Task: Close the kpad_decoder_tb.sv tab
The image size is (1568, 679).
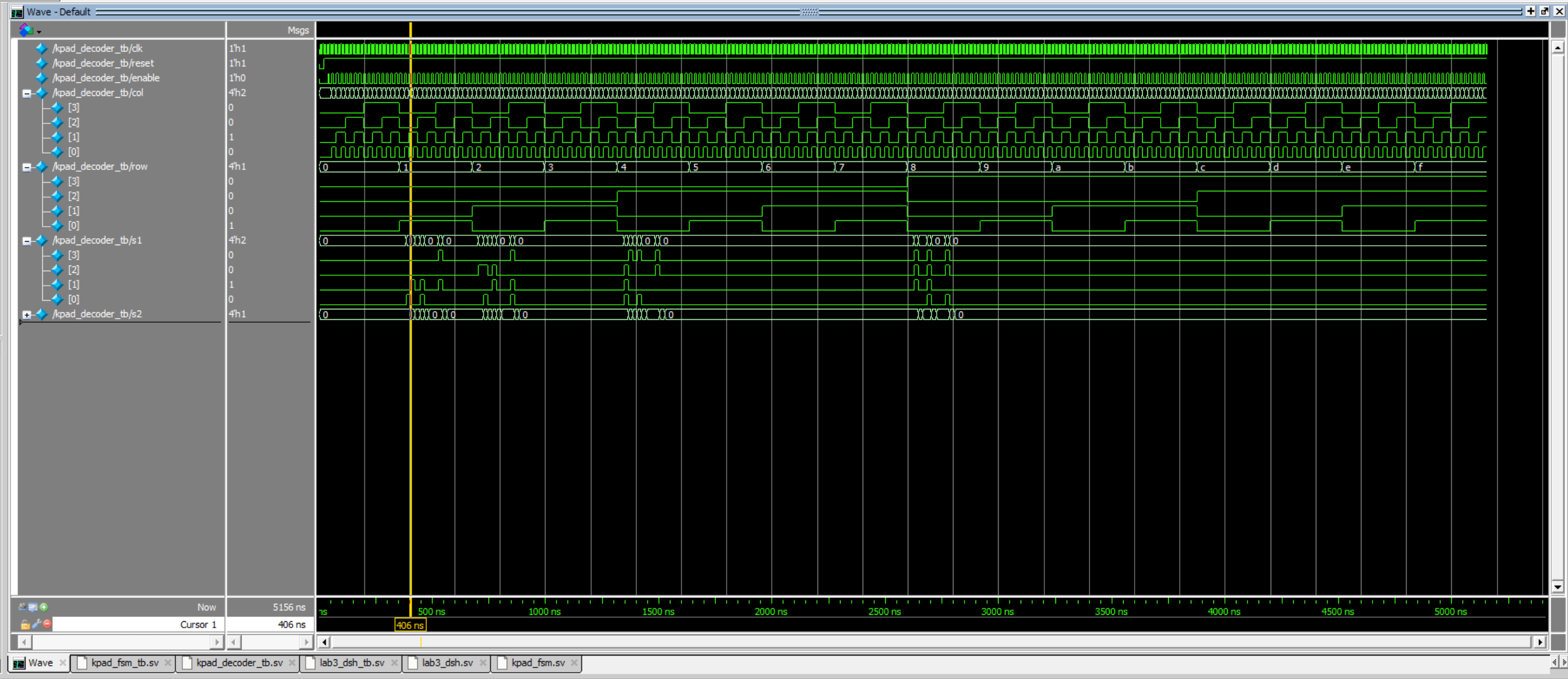Action: (292, 663)
